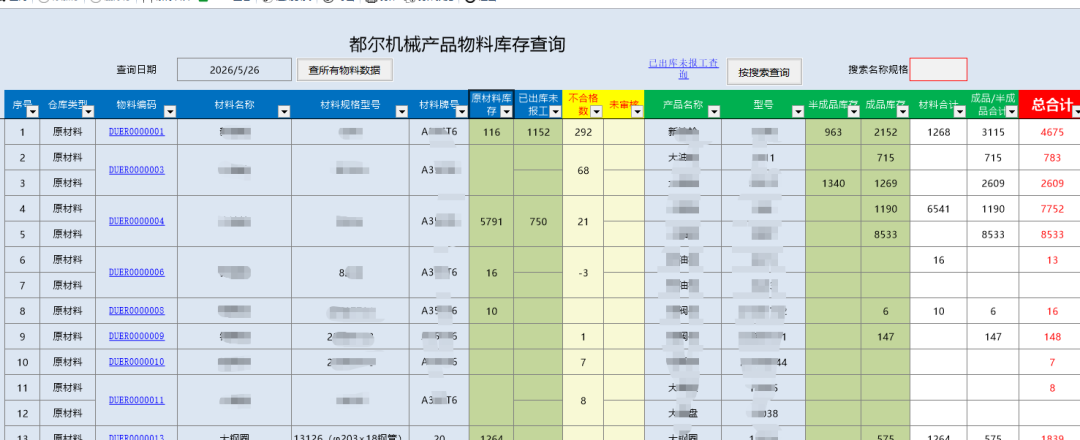Open the 物料编码 column filter dropdown
The image size is (1080, 440).
(169, 112)
